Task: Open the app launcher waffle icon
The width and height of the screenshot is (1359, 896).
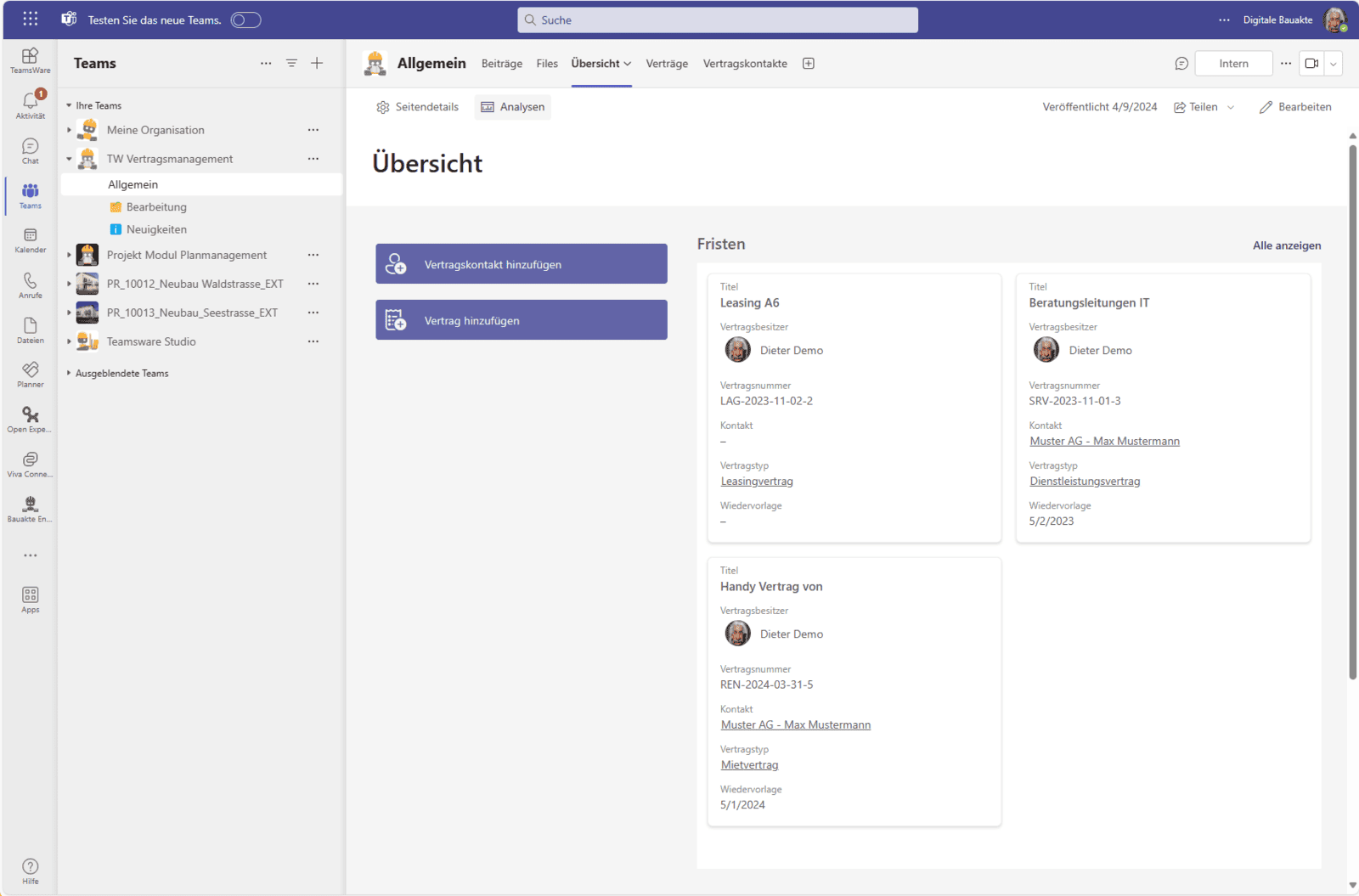Action: [31, 20]
